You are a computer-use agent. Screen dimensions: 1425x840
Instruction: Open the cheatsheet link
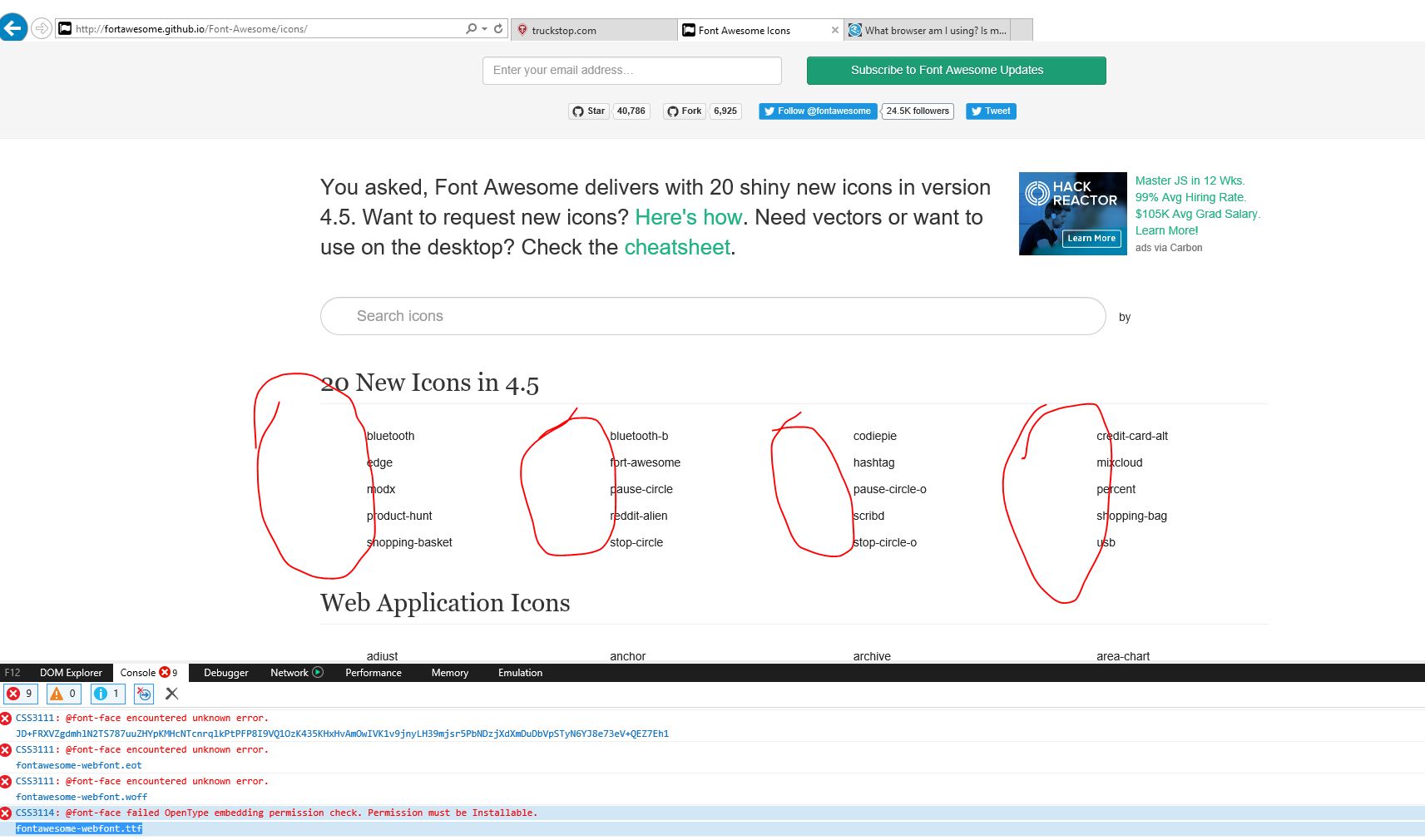tap(677, 247)
